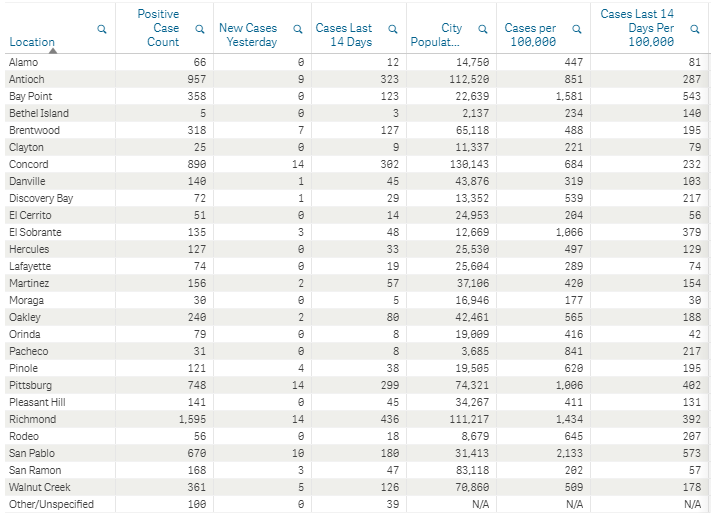The image size is (712, 520).
Task: Open search for Cases Last 14 Days Per 100,000
Action: click(x=694, y=29)
